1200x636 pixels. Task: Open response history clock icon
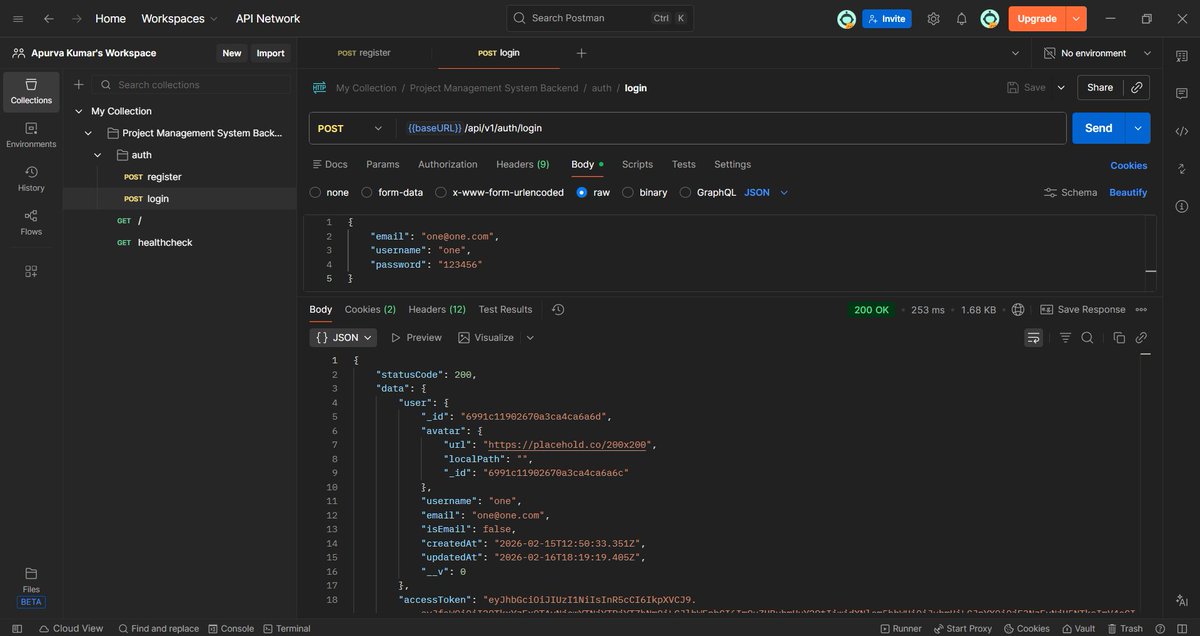point(558,310)
